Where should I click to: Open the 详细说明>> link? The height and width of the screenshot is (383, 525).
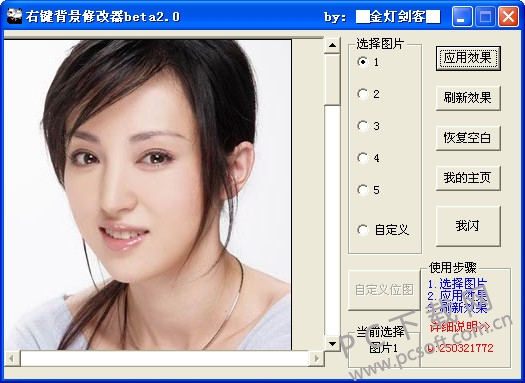tap(459, 326)
